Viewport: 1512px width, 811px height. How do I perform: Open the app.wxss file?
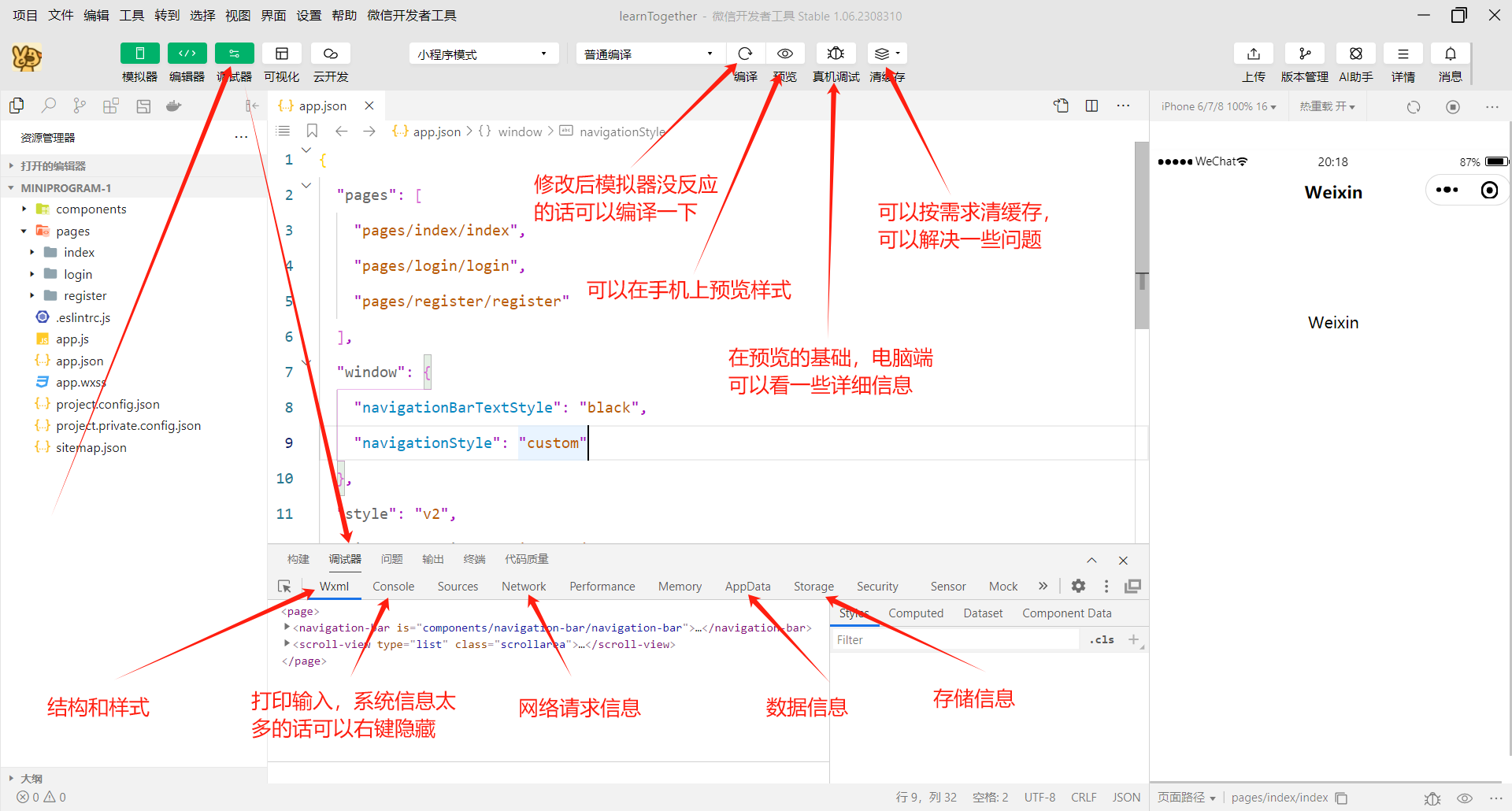(x=80, y=382)
